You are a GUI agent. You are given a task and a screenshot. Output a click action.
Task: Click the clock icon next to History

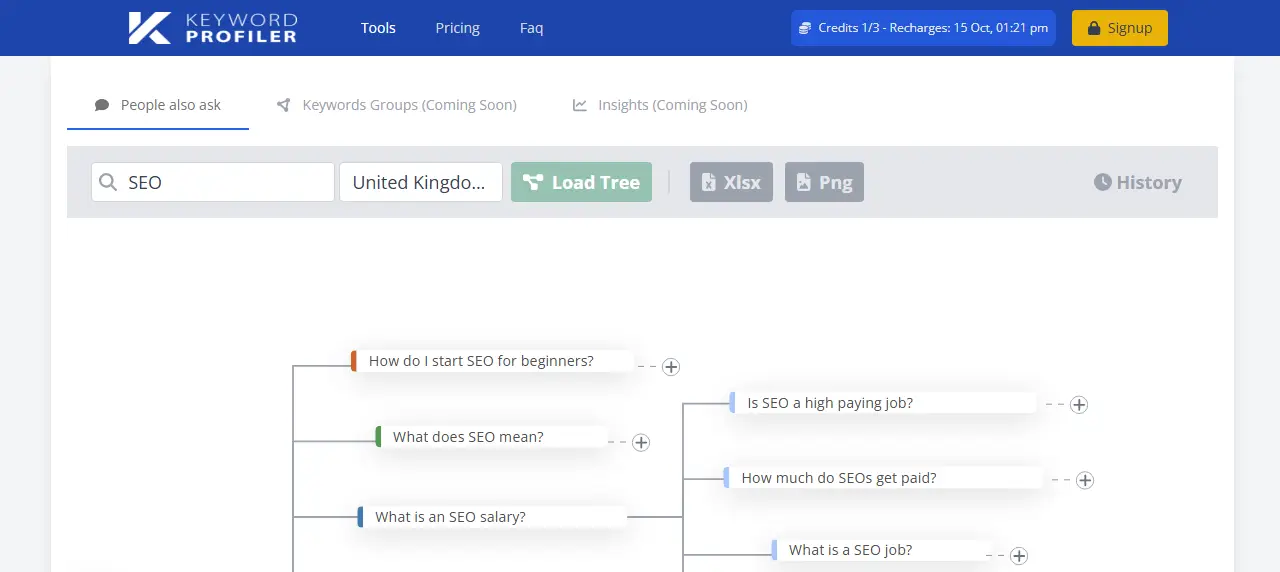1103,182
